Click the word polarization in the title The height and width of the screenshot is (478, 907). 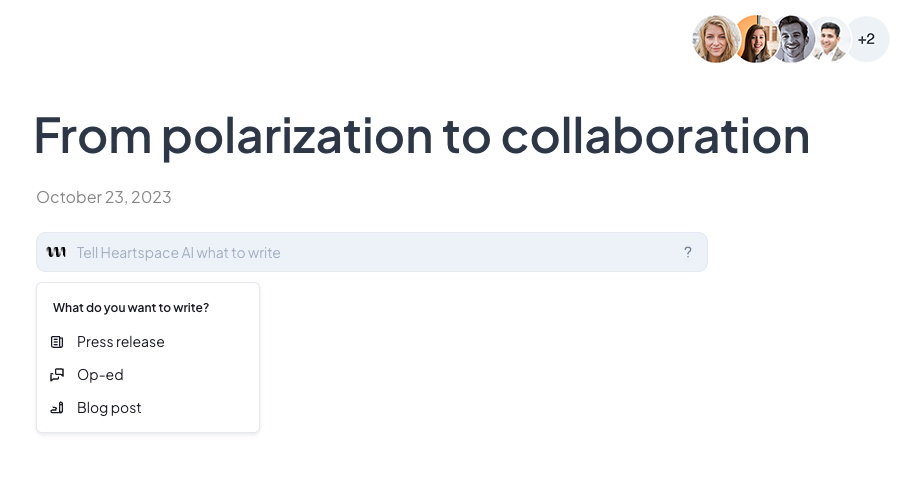296,136
